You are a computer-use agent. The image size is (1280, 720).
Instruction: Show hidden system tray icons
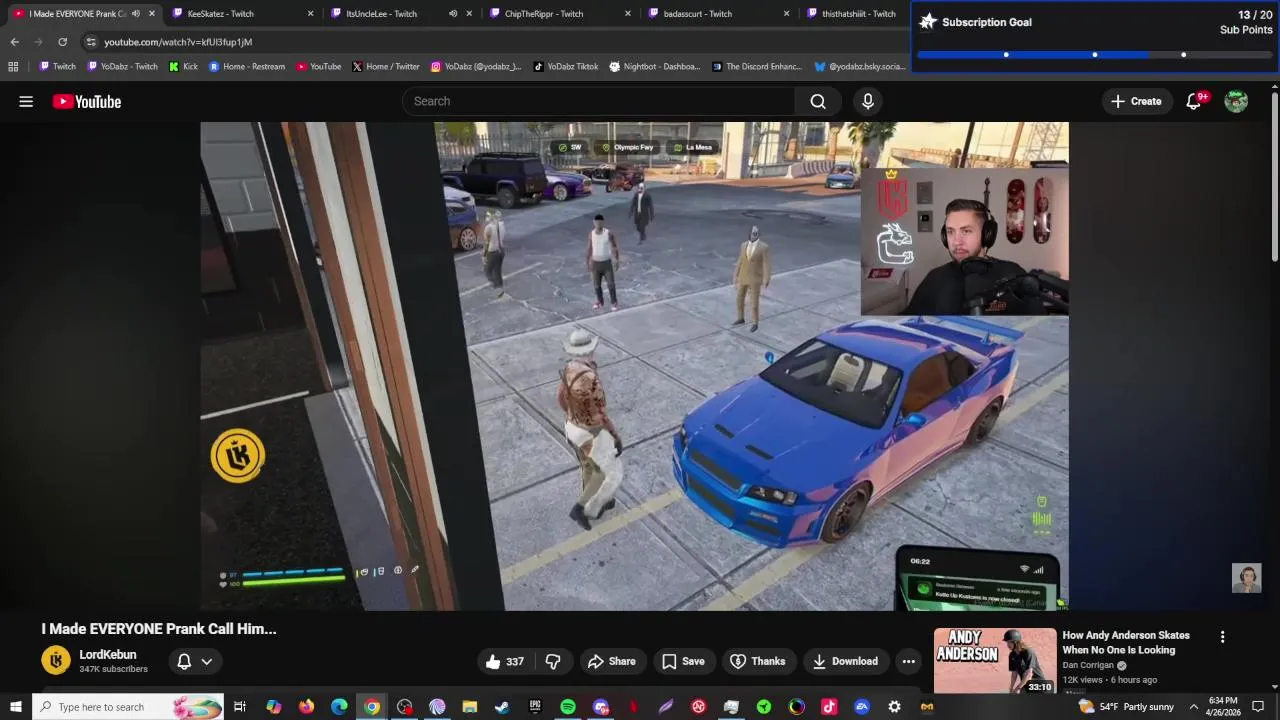tap(1193, 707)
